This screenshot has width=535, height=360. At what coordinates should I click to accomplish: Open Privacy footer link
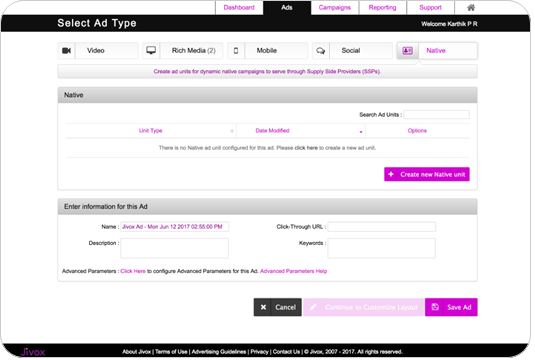259,352
